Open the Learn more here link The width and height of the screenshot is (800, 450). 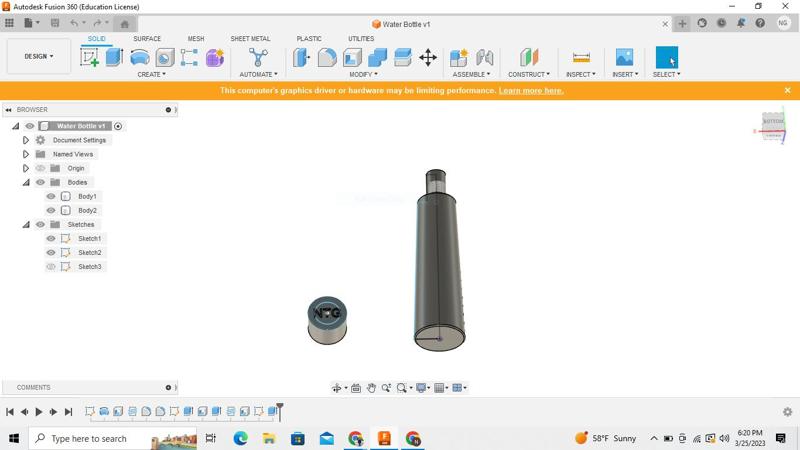(531, 91)
